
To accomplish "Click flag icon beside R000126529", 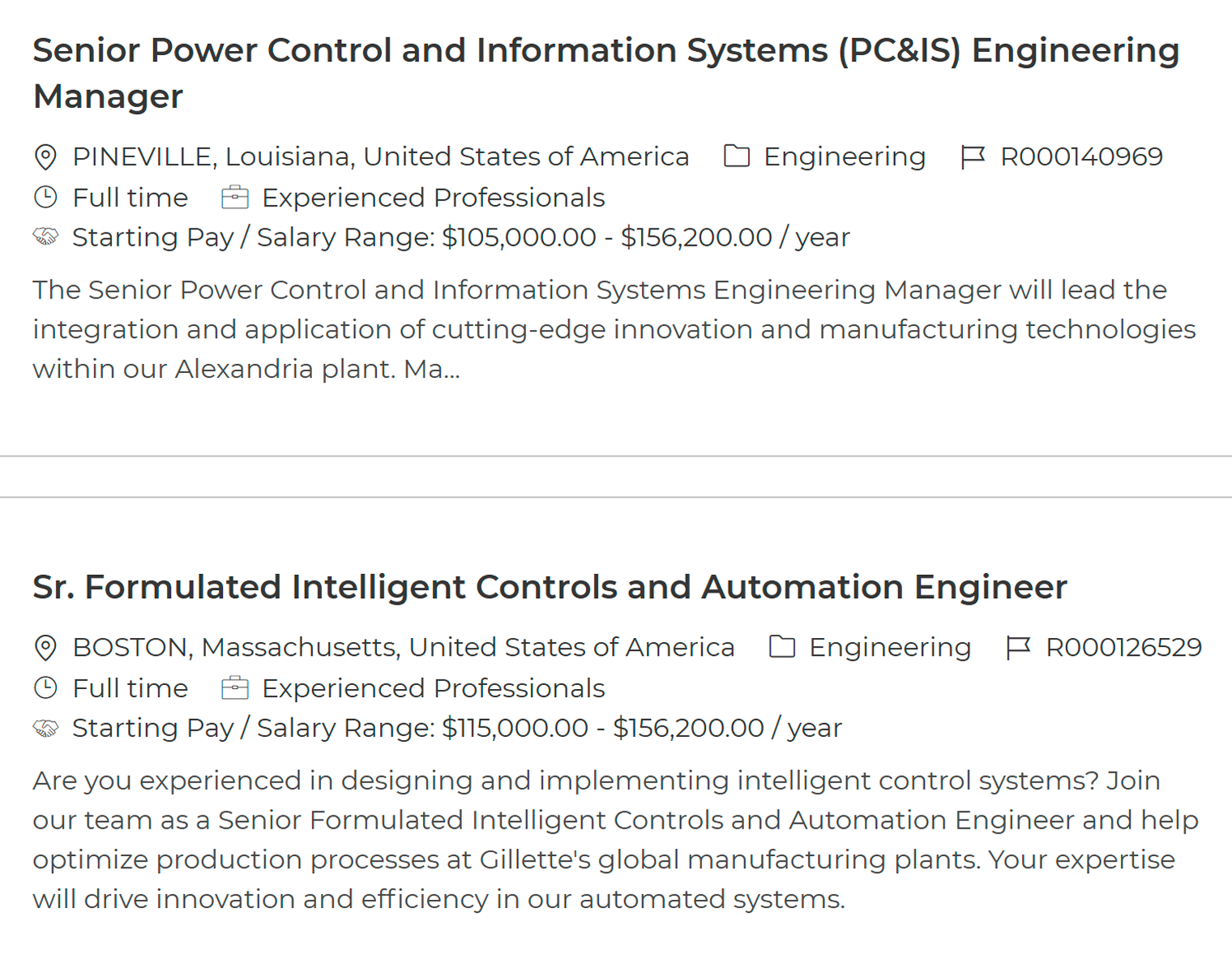I will click(x=1017, y=647).
